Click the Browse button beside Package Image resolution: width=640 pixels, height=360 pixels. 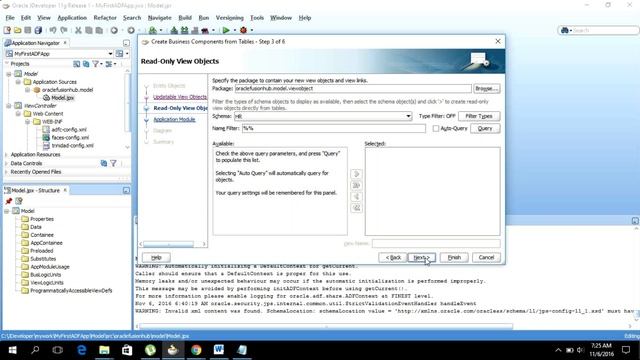point(487,89)
